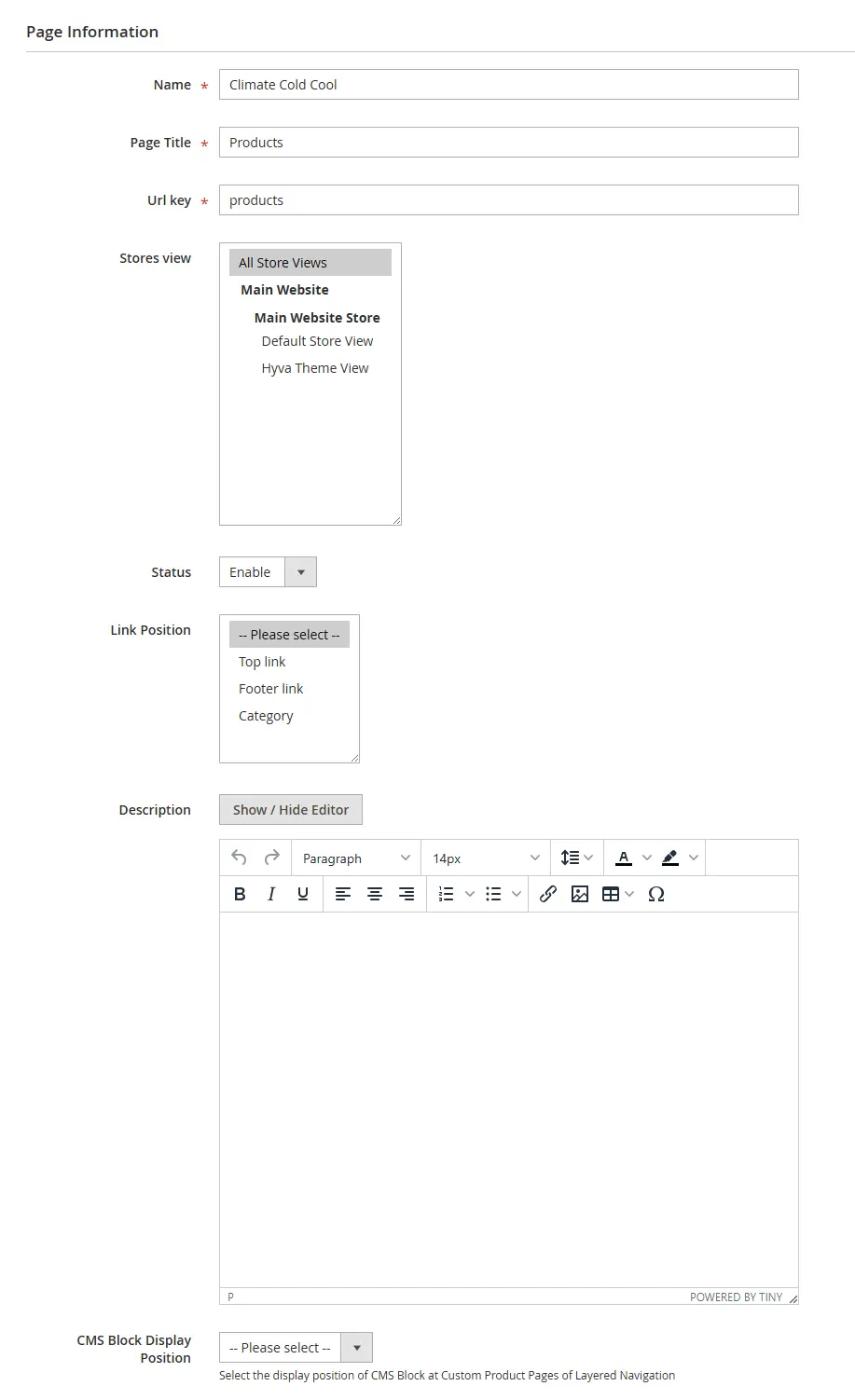Insert a link with the chain icon

(548, 894)
